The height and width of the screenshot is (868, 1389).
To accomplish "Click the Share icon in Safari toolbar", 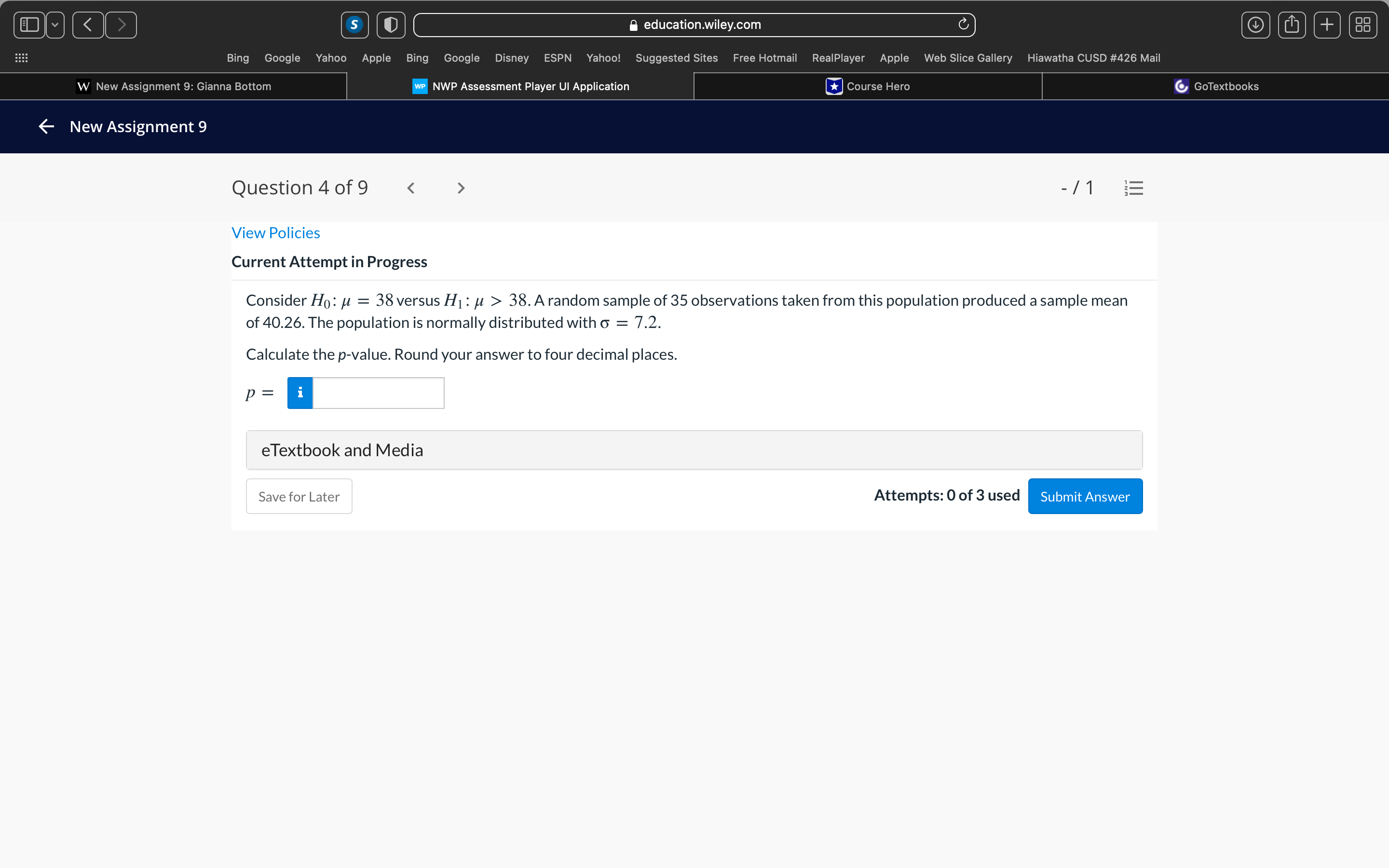I will click(1292, 25).
